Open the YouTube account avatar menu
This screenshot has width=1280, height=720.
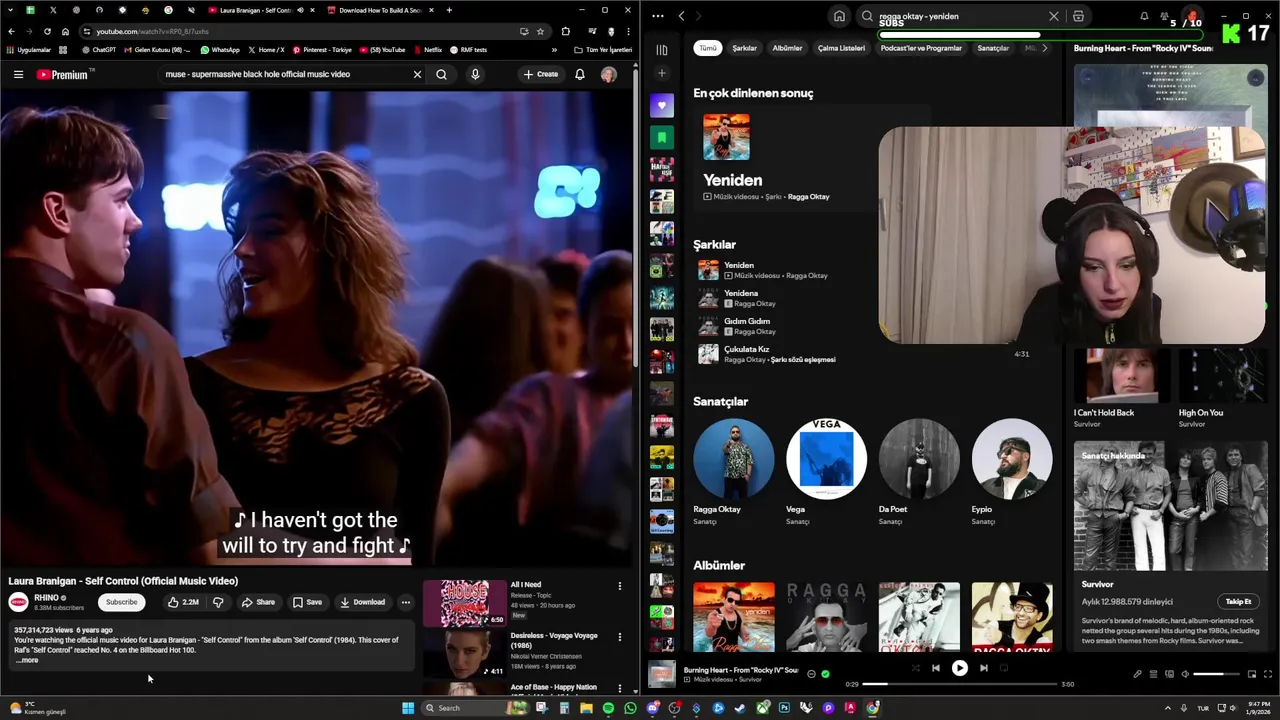point(608,74)
